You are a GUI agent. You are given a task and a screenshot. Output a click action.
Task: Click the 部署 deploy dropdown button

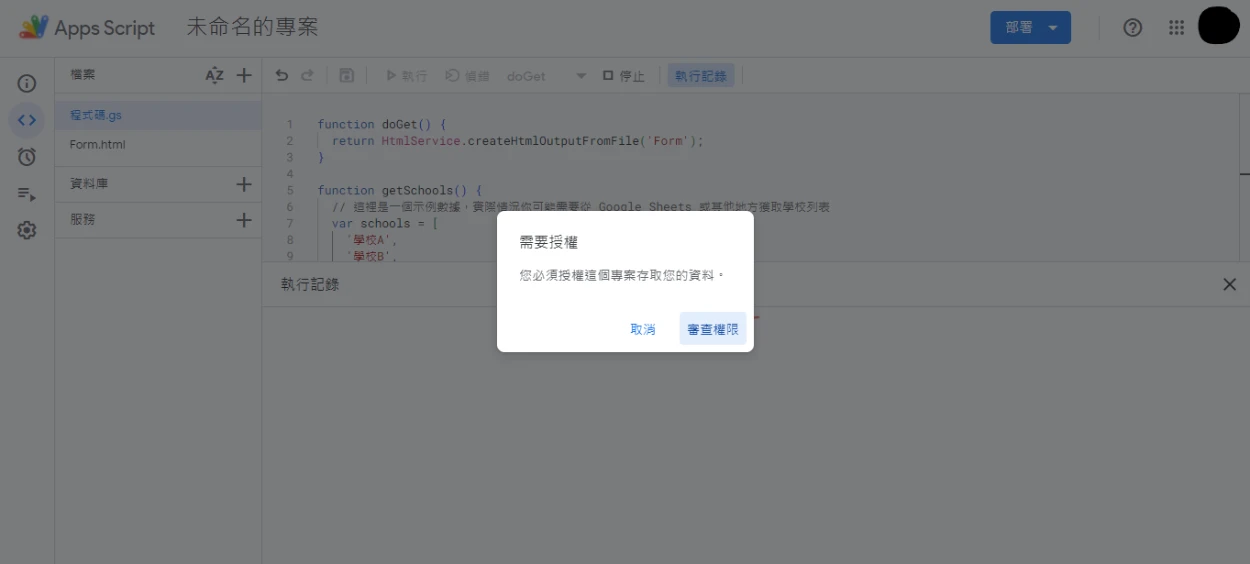(x=1030, y=28)
